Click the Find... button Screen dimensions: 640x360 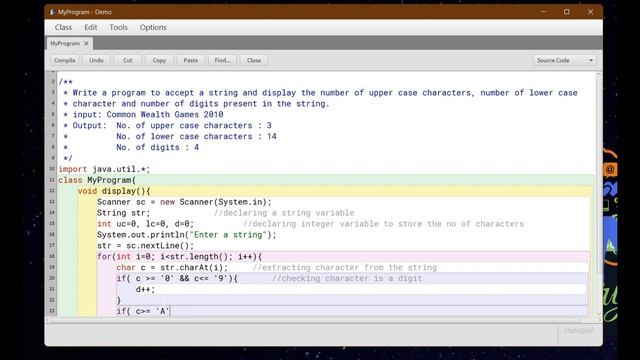pos(222,60)
